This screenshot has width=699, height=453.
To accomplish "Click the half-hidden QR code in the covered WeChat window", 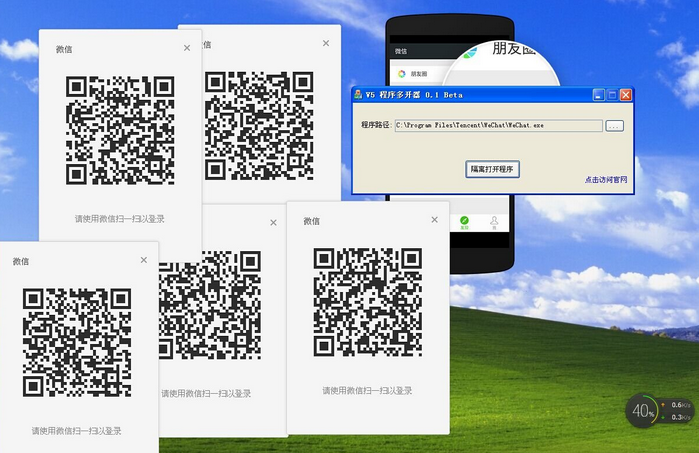I will [x=210, y=305].
